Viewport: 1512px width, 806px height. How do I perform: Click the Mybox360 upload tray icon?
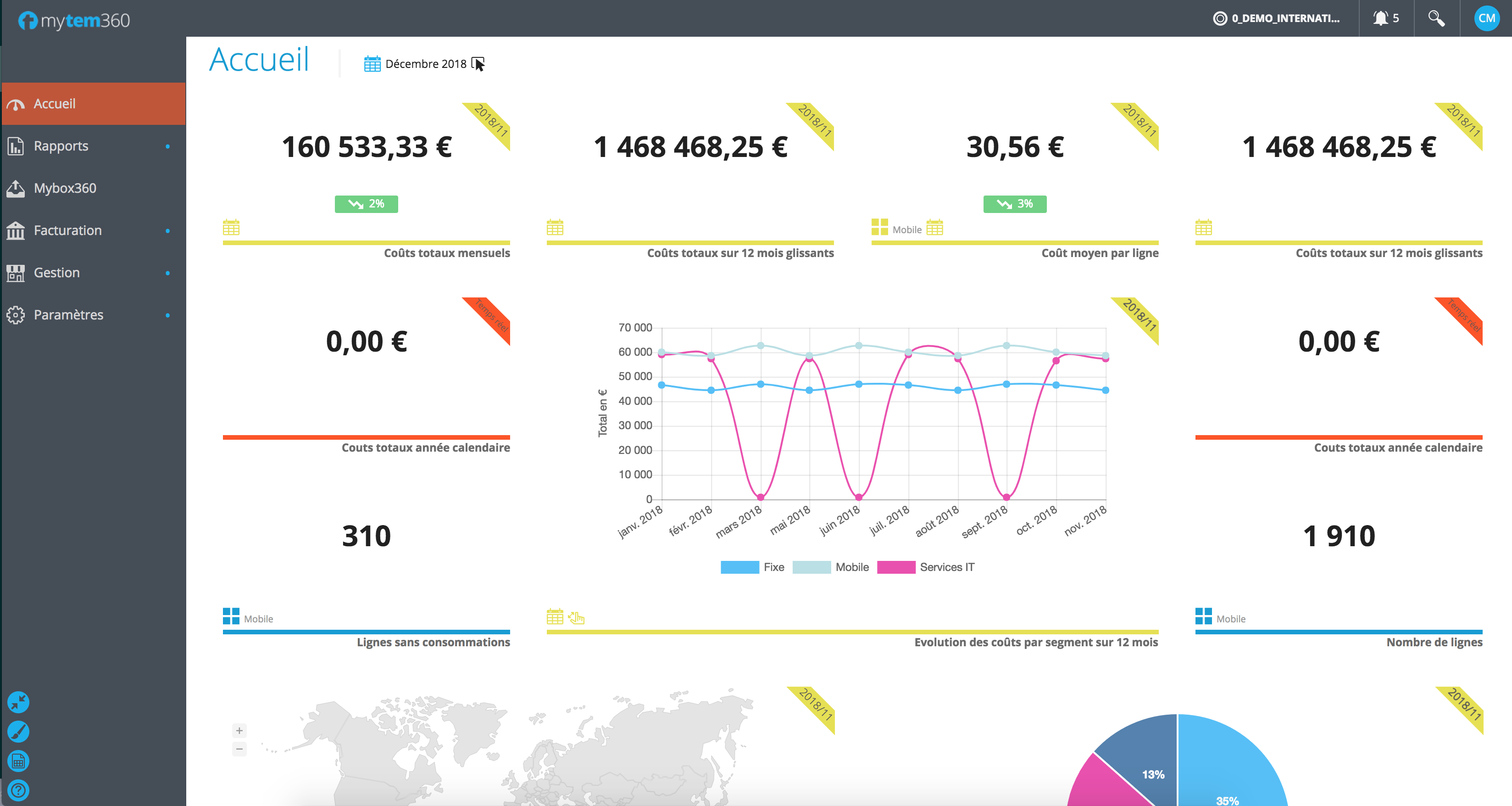point(16,188)
